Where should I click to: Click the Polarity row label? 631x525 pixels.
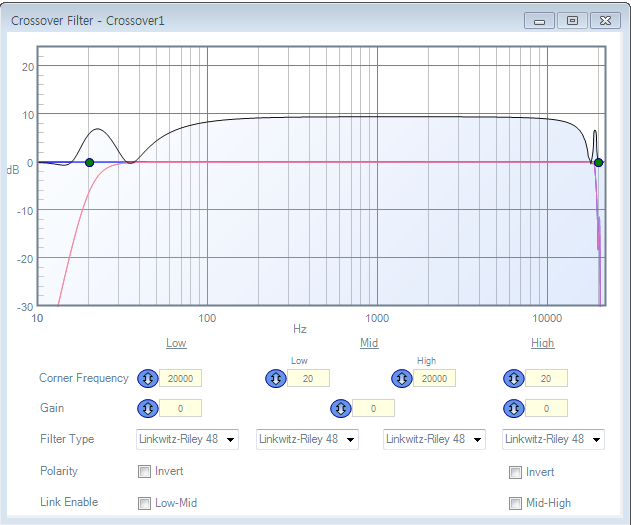(59, 471)
